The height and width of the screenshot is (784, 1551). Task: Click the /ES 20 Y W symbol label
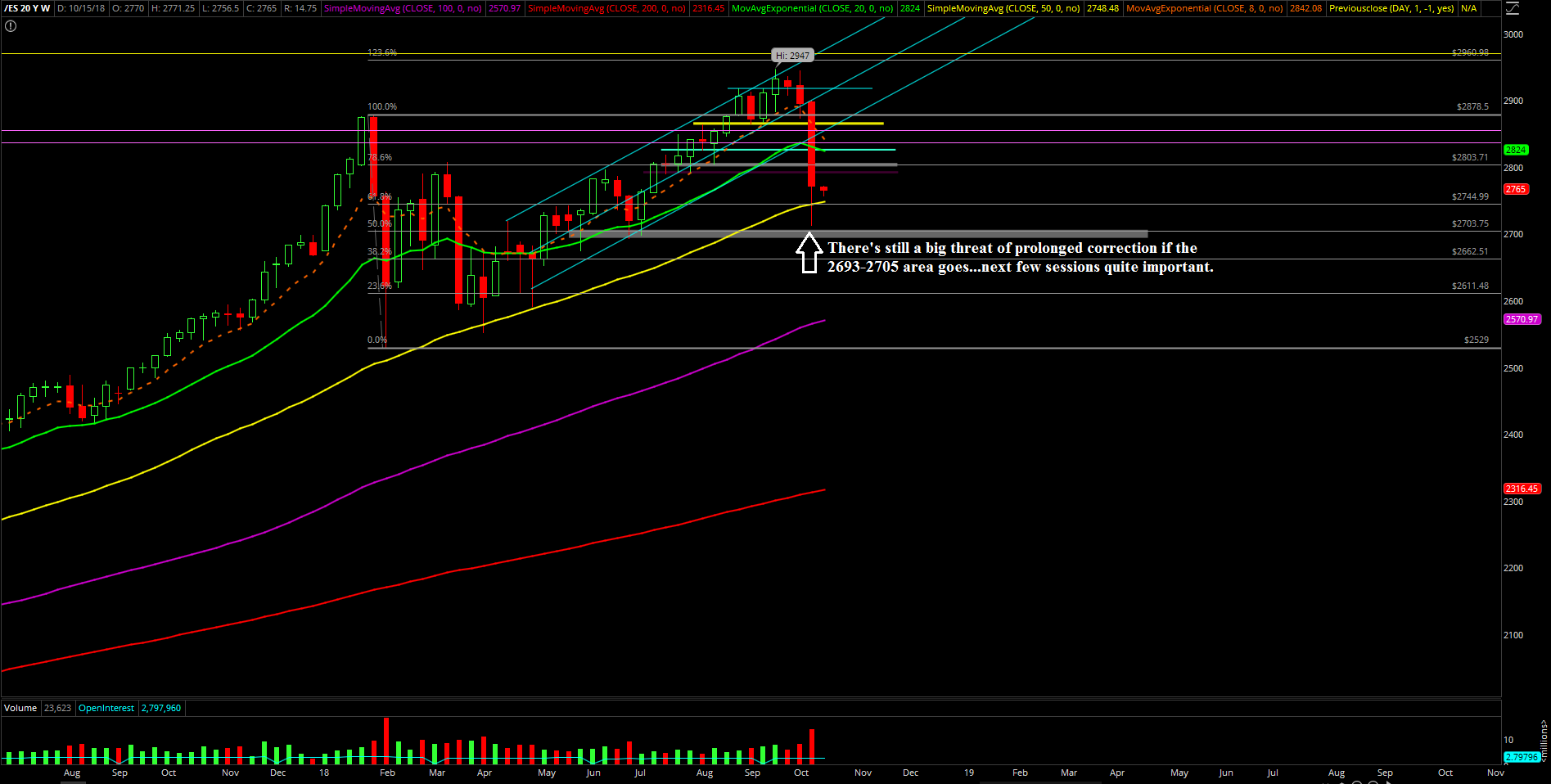[x=27, y=8]
